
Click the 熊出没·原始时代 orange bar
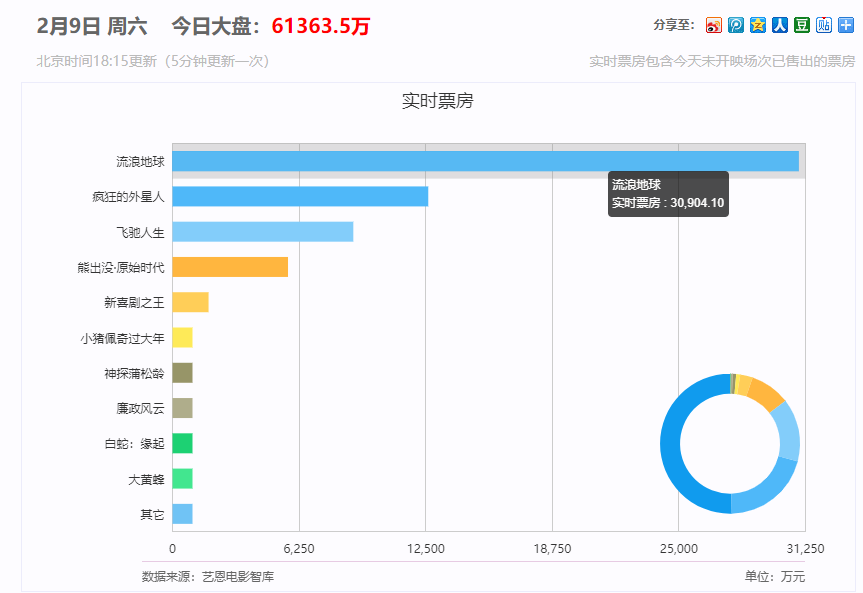[x=230, y=267]
